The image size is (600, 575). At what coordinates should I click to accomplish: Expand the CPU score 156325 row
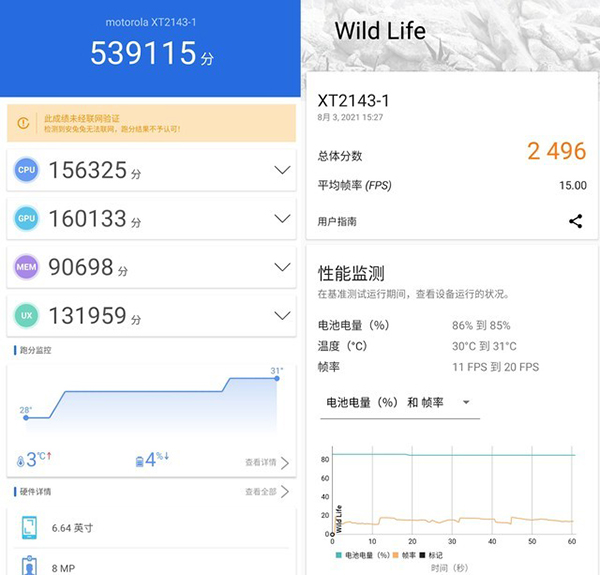click(281, 171)
